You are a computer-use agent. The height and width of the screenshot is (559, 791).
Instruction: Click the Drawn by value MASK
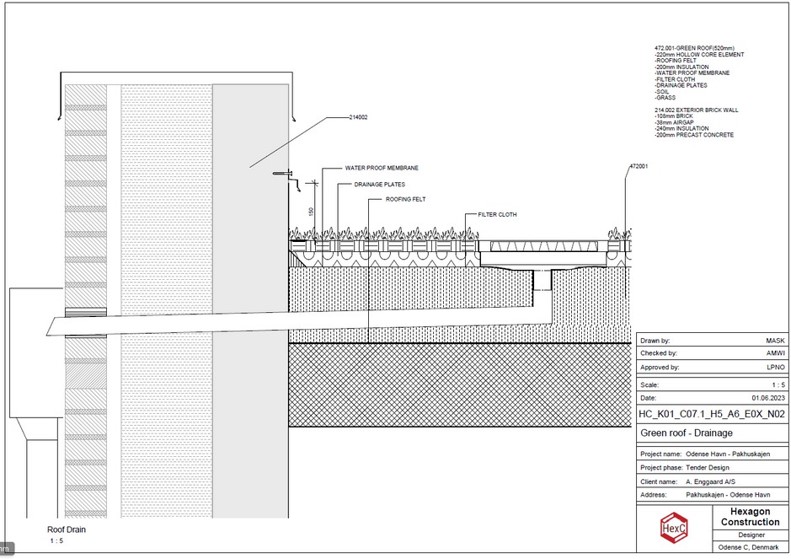[773, 341]
